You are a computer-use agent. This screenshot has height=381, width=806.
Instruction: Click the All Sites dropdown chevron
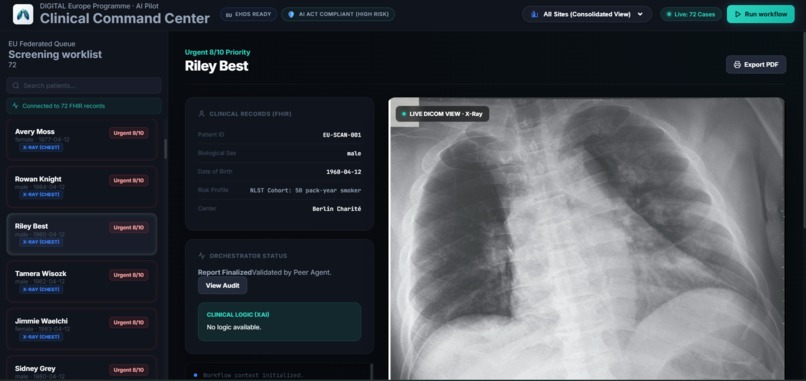(x=640, y=14)
